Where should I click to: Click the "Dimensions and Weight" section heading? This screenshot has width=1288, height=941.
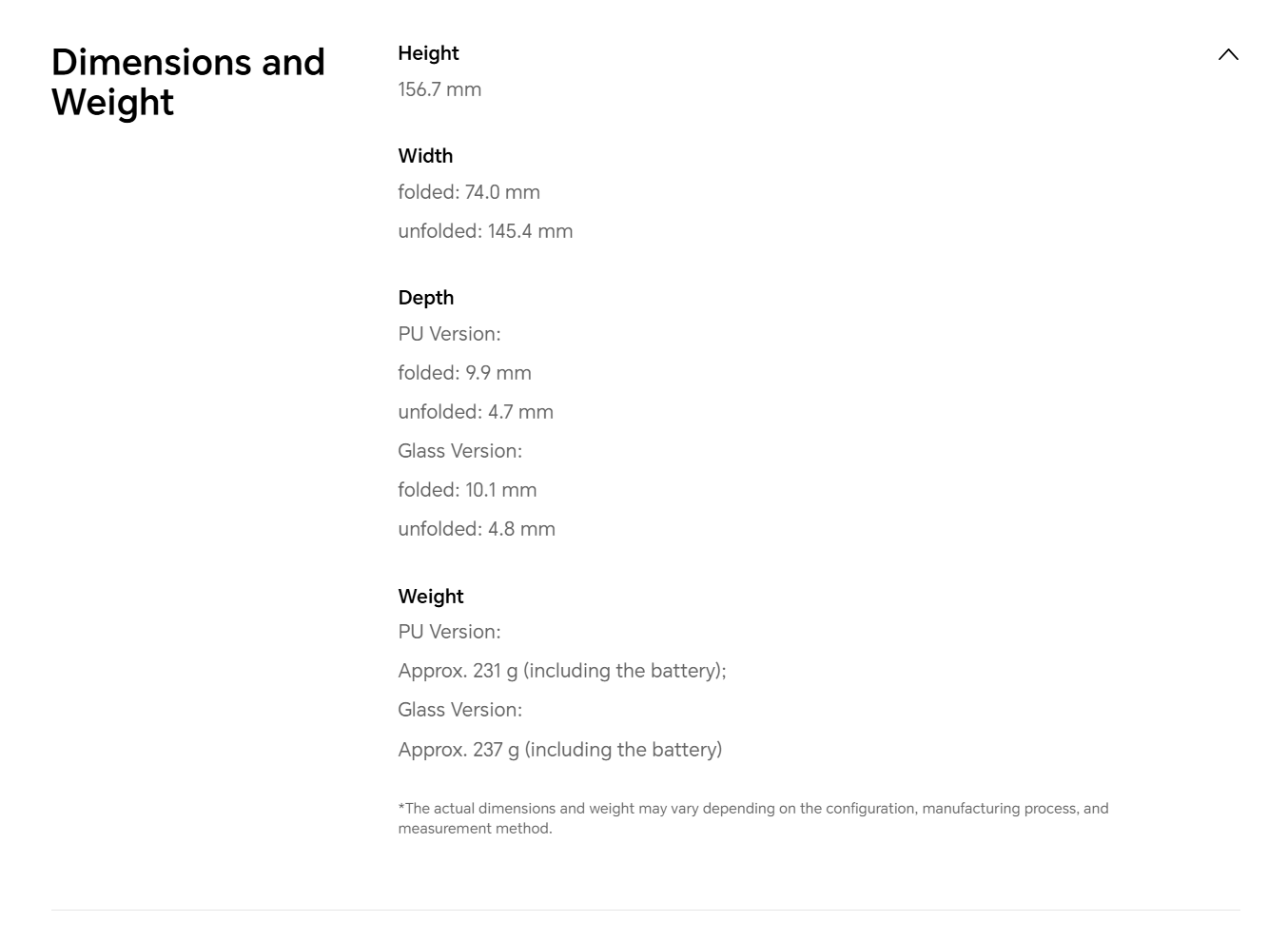(x=188, y=82)
